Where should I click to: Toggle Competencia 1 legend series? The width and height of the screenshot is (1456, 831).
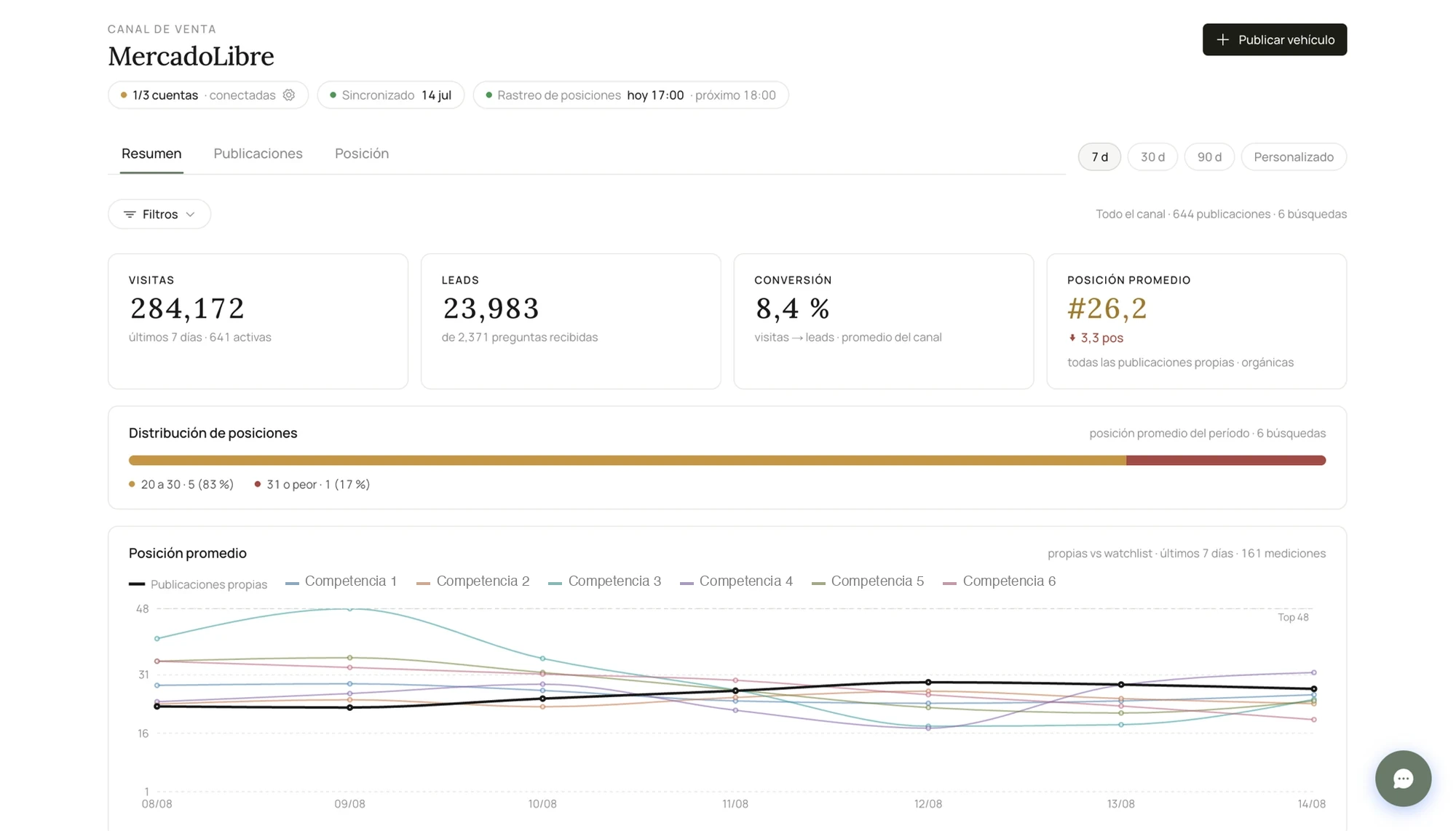click(x=341, y=581)
